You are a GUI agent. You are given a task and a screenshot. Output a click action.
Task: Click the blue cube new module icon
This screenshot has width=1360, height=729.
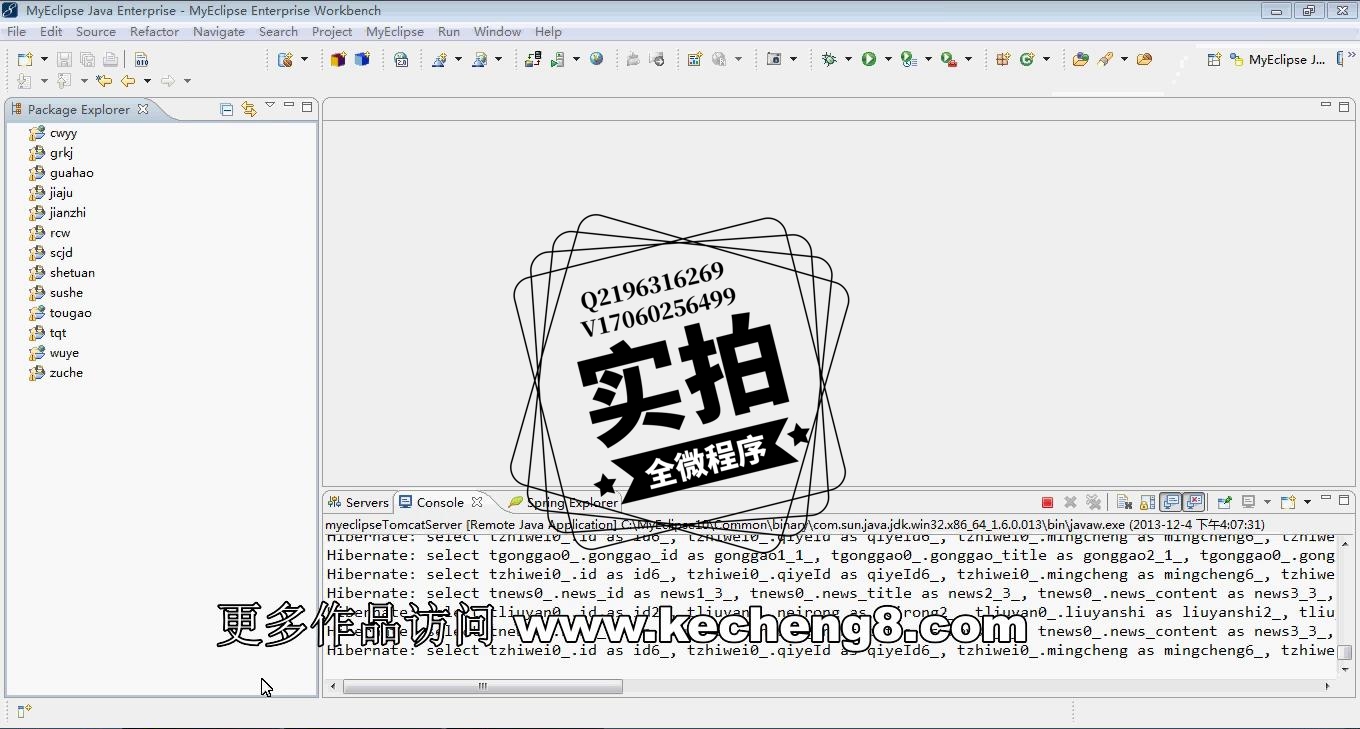pos(362,60)
